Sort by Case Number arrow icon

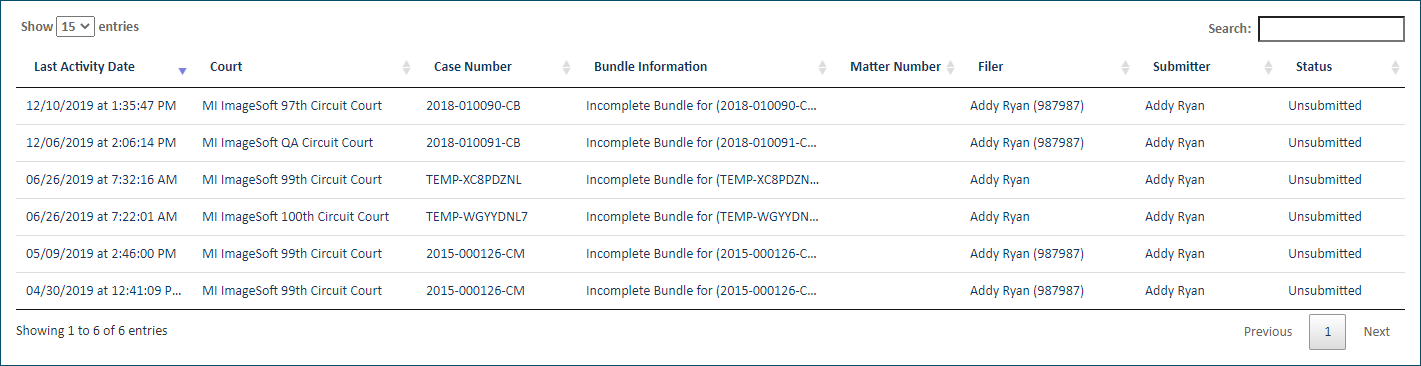(x=566, y=67)
